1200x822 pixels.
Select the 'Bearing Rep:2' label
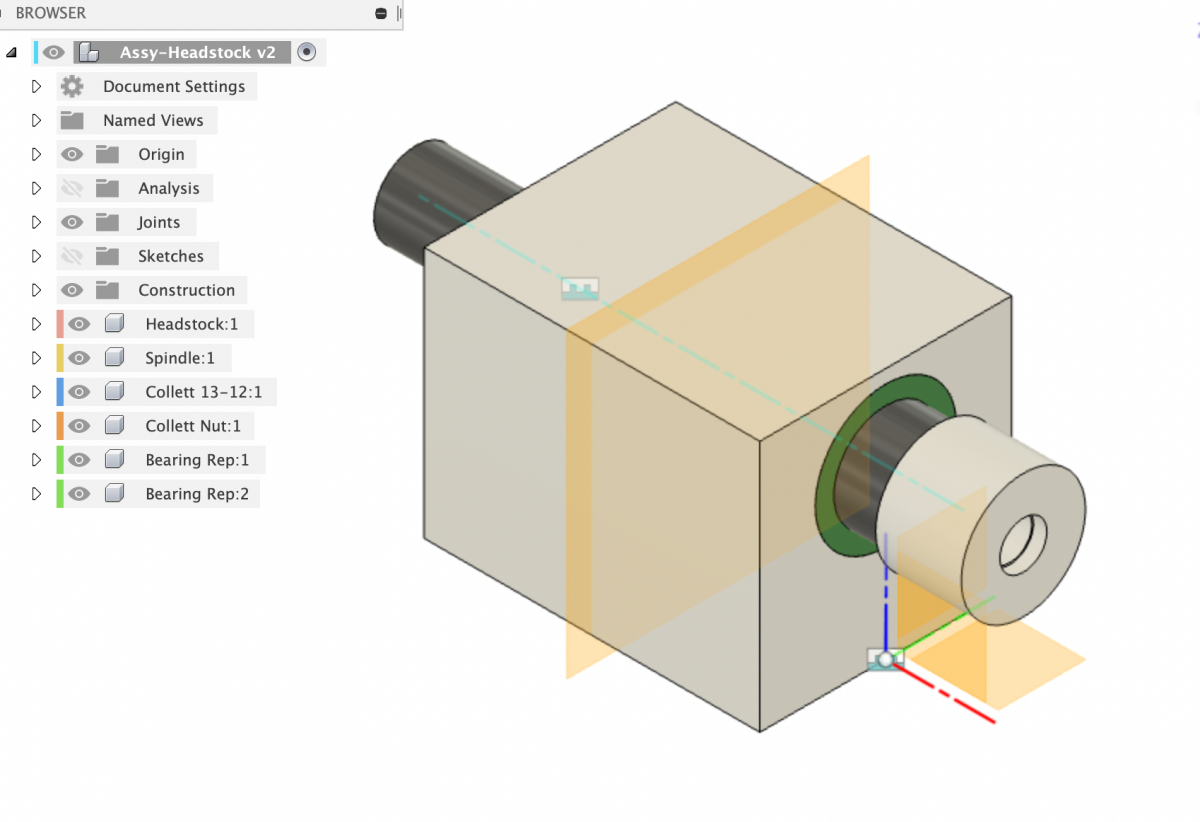pyautogui.click(x=197, y=494)
